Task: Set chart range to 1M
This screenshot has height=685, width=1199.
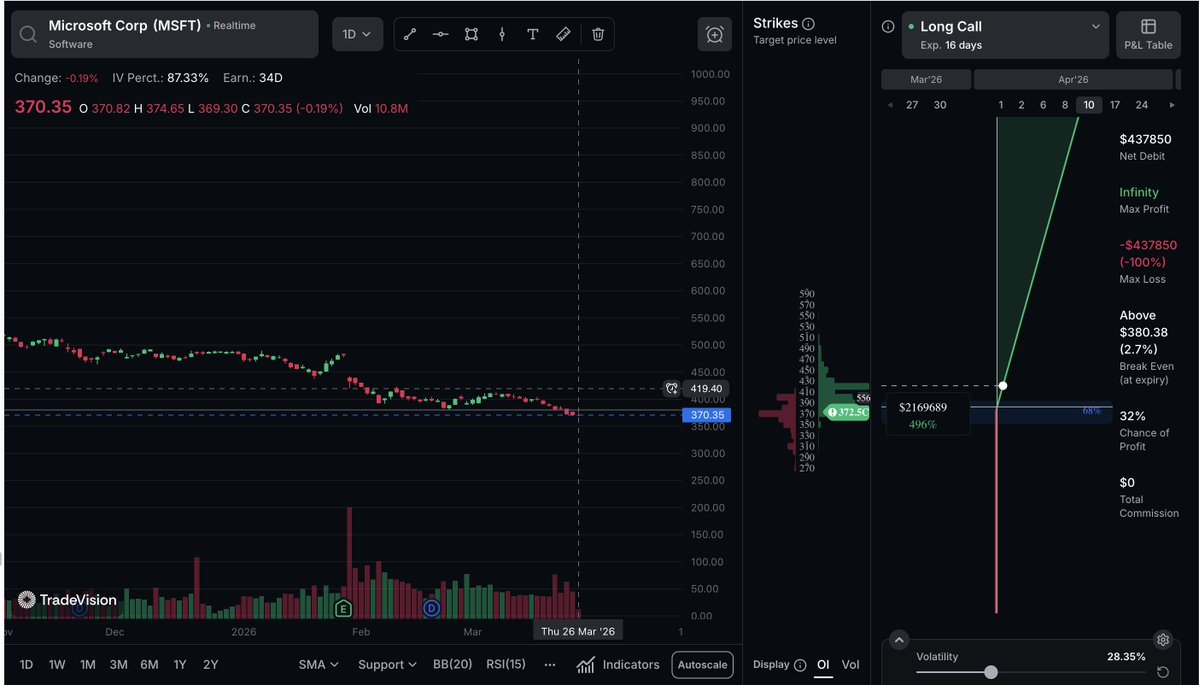Action: [88, 664]
